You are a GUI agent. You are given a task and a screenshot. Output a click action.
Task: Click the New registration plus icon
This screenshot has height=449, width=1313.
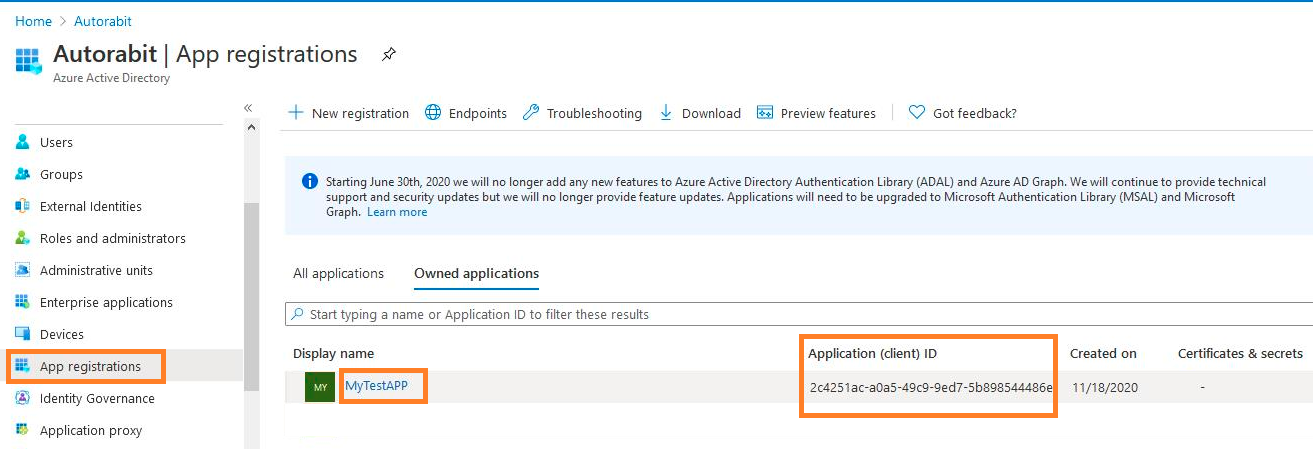296,113
